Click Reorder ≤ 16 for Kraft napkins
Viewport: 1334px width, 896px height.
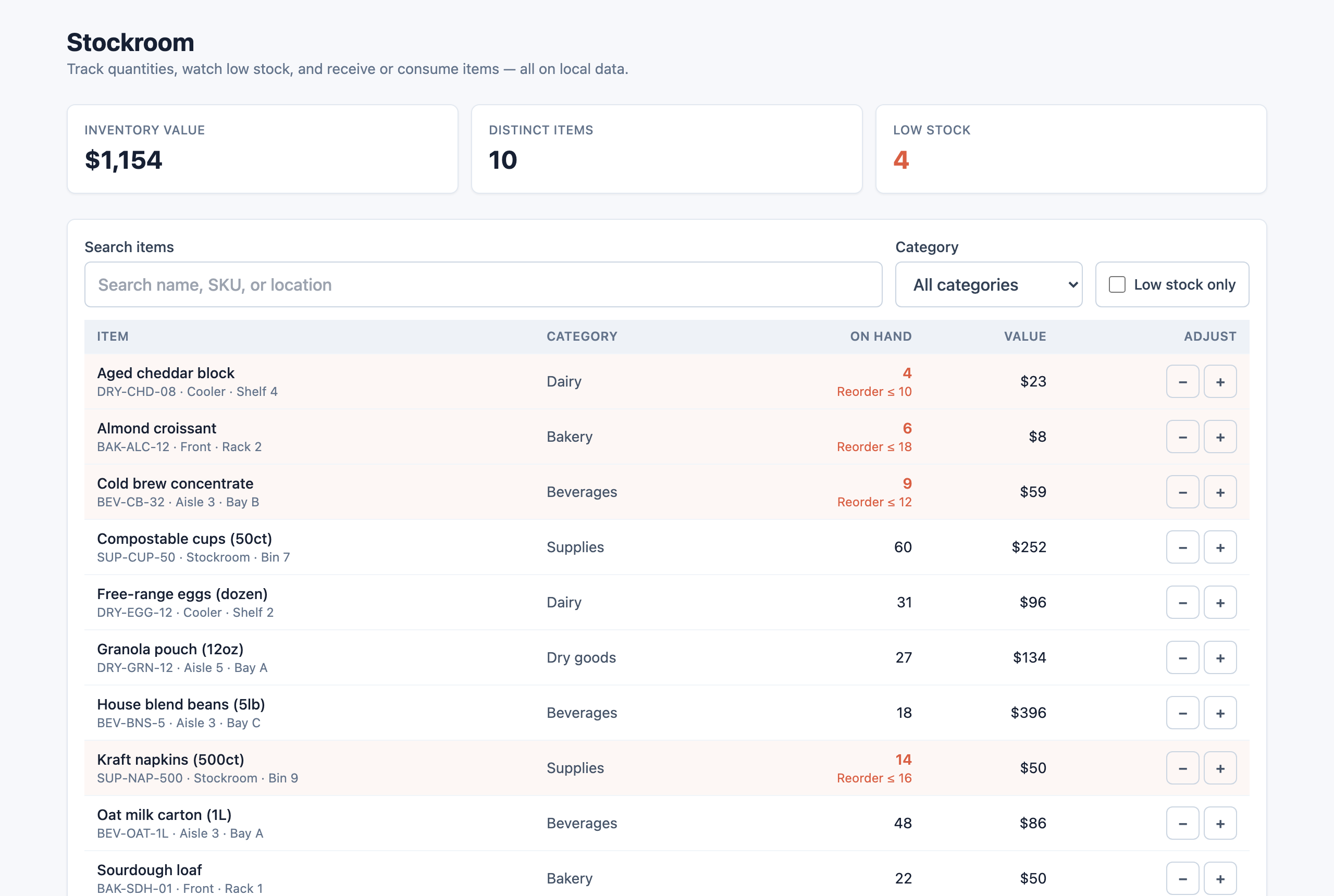(x=874, y=778)
